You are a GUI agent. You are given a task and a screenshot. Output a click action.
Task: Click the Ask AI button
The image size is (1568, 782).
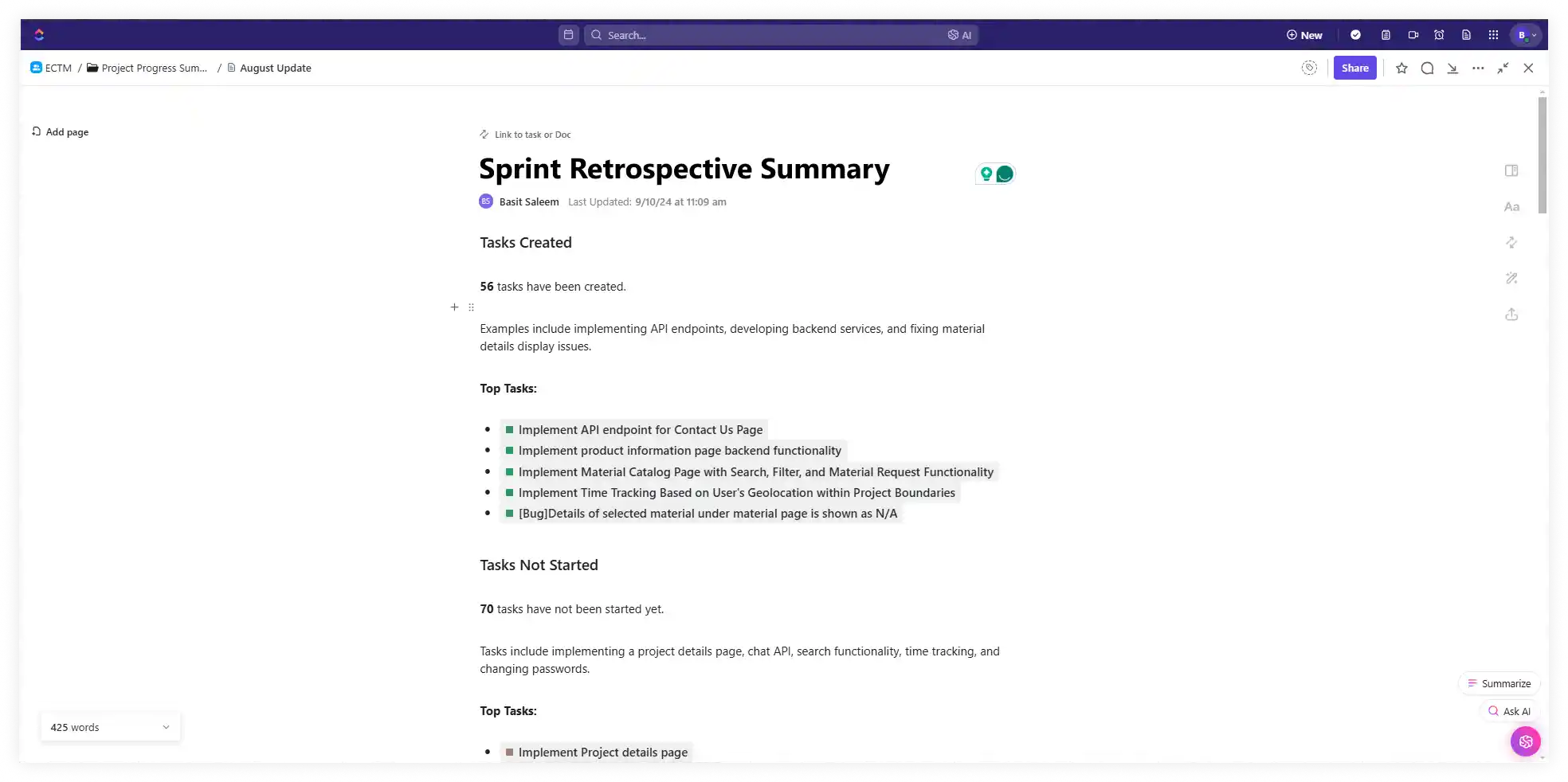(x=1509, y=711)
